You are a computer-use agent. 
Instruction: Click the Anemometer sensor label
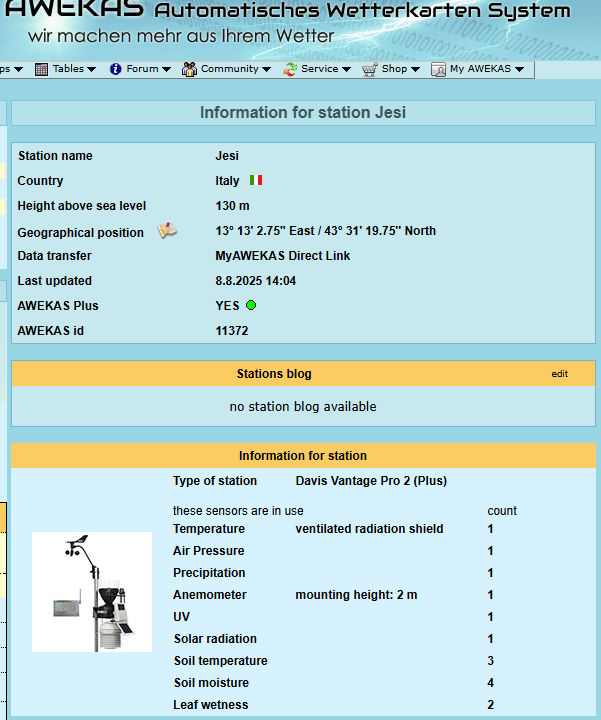(x=210, y=595)
